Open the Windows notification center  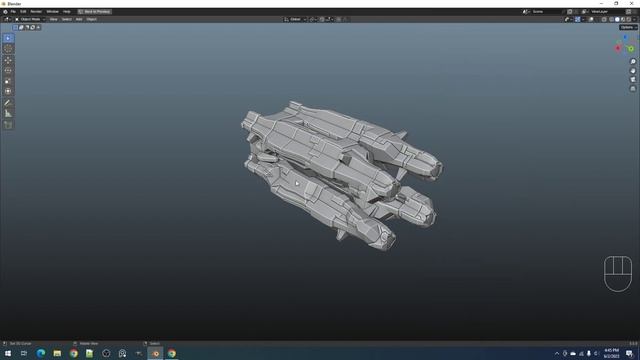tap(630, 353)
